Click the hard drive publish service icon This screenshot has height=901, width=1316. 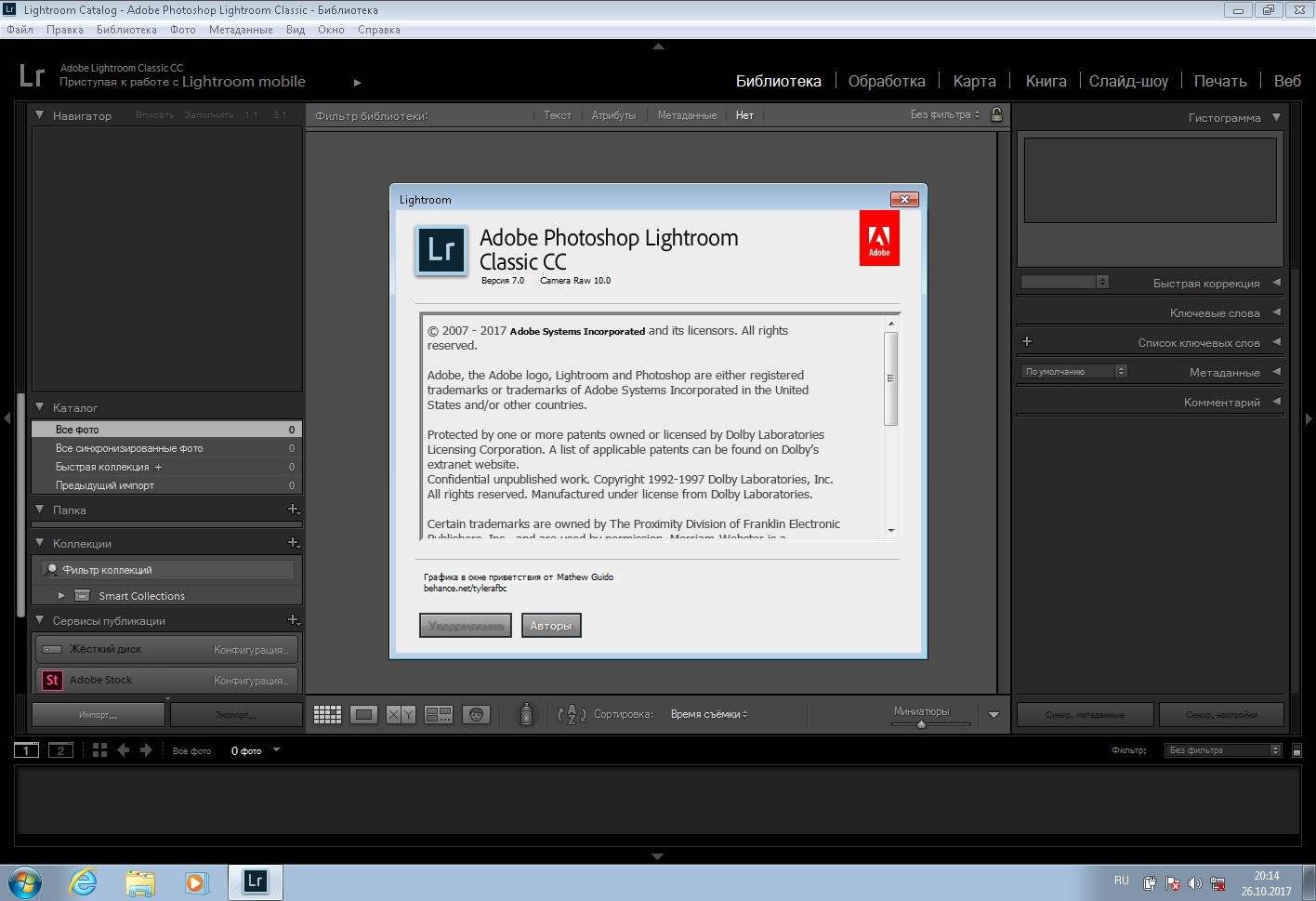click(52, 649)
